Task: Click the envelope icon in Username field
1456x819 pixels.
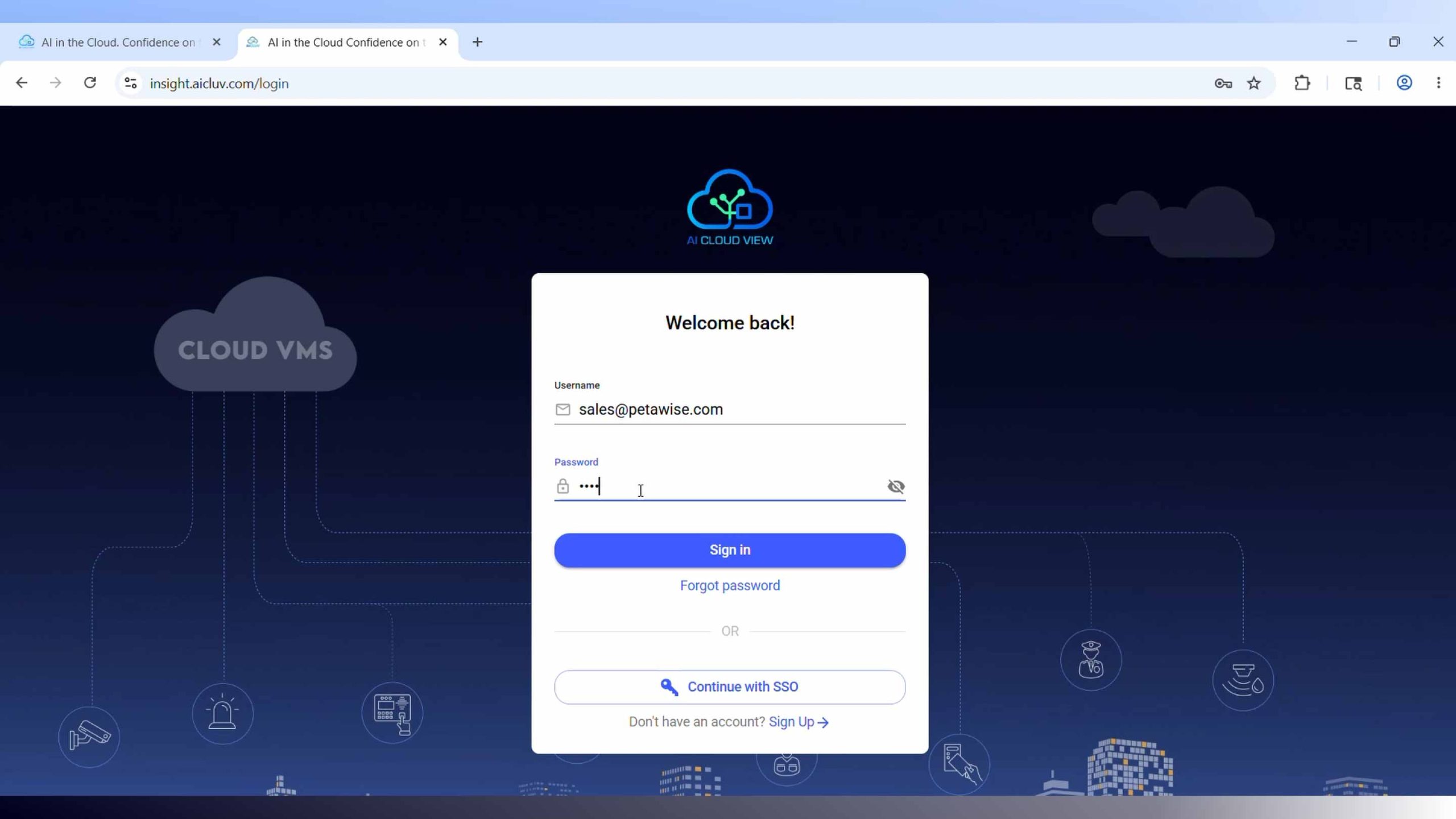Action: (x=562, y=409)
